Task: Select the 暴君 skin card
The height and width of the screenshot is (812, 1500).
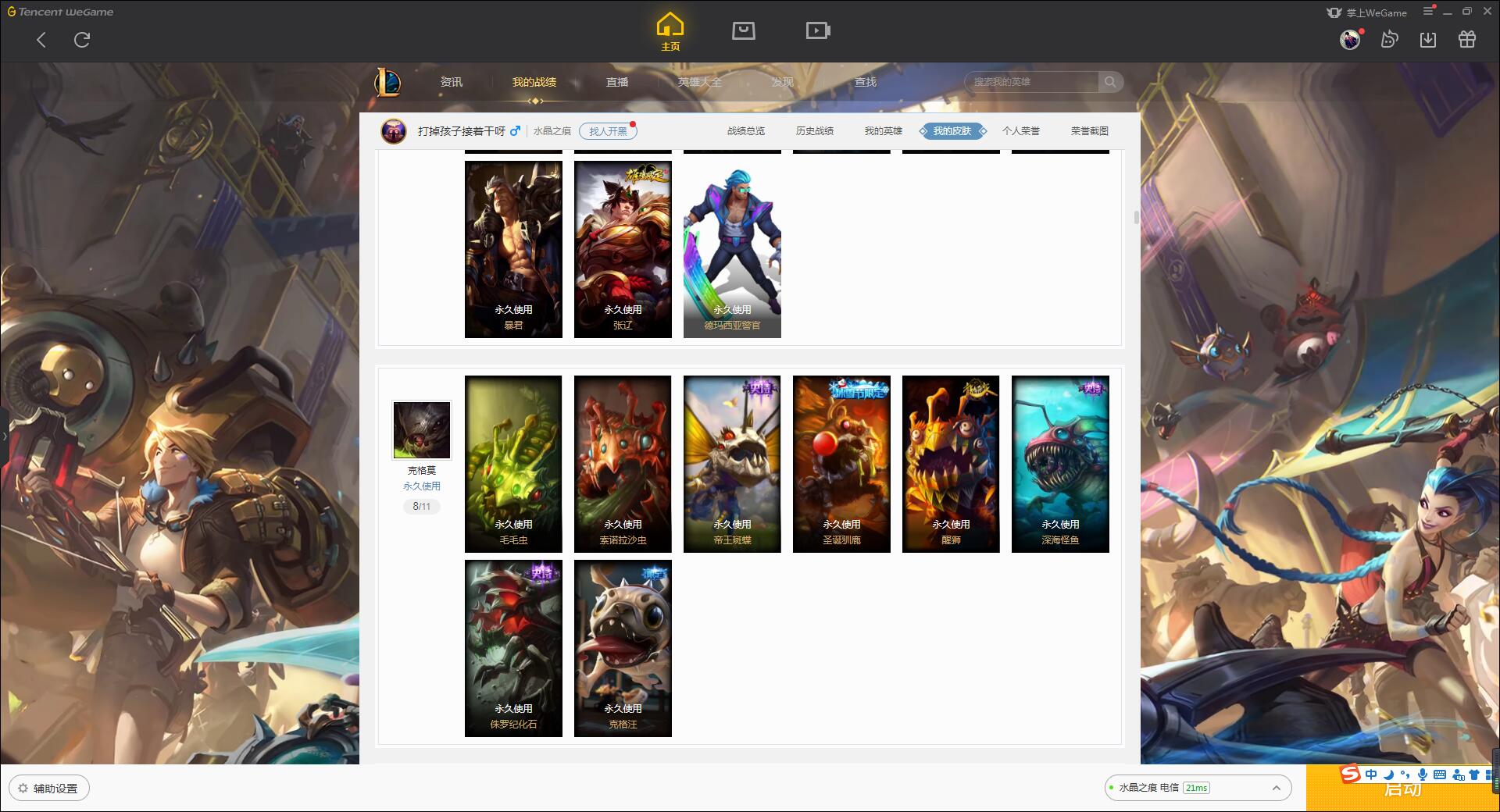Action: pos(513,250)
